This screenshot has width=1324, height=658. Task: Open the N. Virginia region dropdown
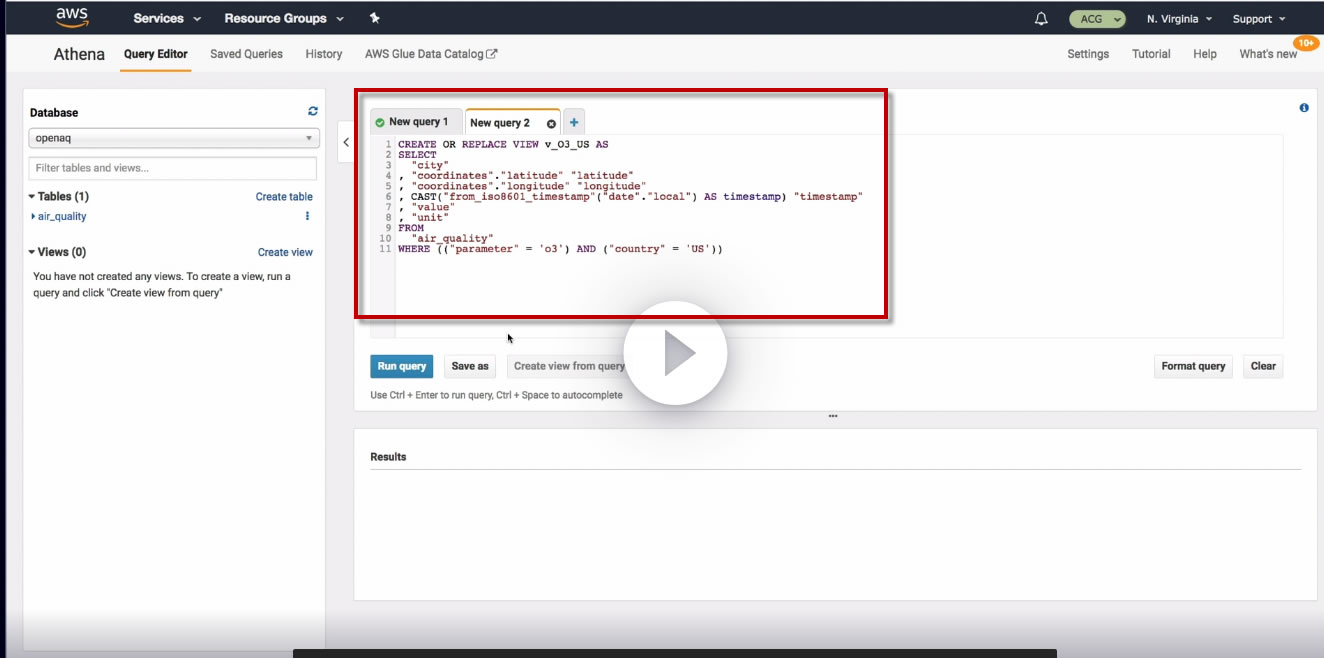1180,19
